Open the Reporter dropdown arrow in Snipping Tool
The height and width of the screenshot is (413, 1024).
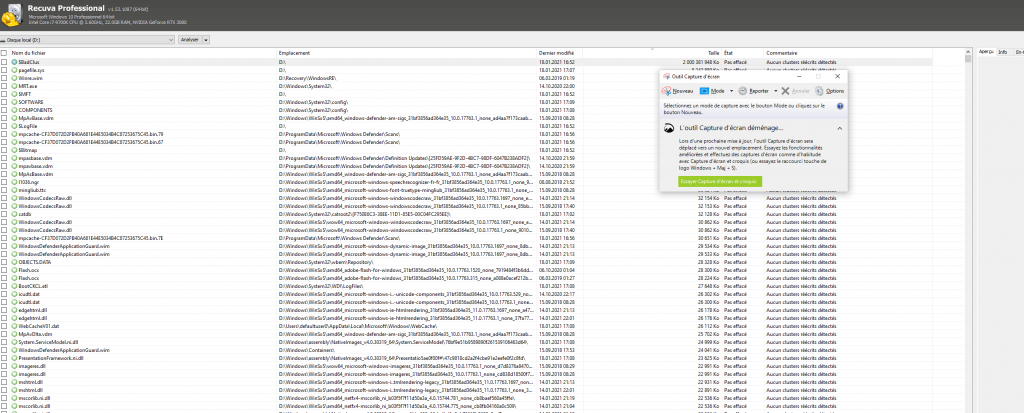[x=775, y=91]
